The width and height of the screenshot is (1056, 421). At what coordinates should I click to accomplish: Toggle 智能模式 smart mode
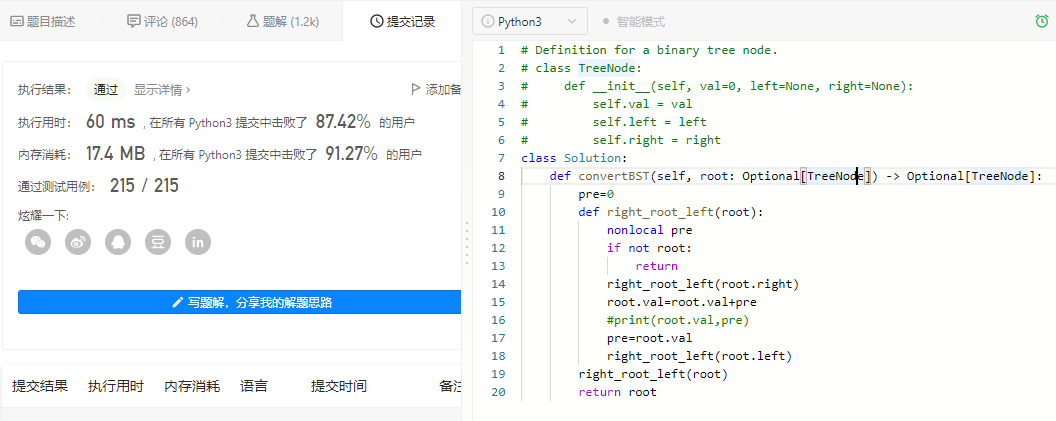pos(634,21)
